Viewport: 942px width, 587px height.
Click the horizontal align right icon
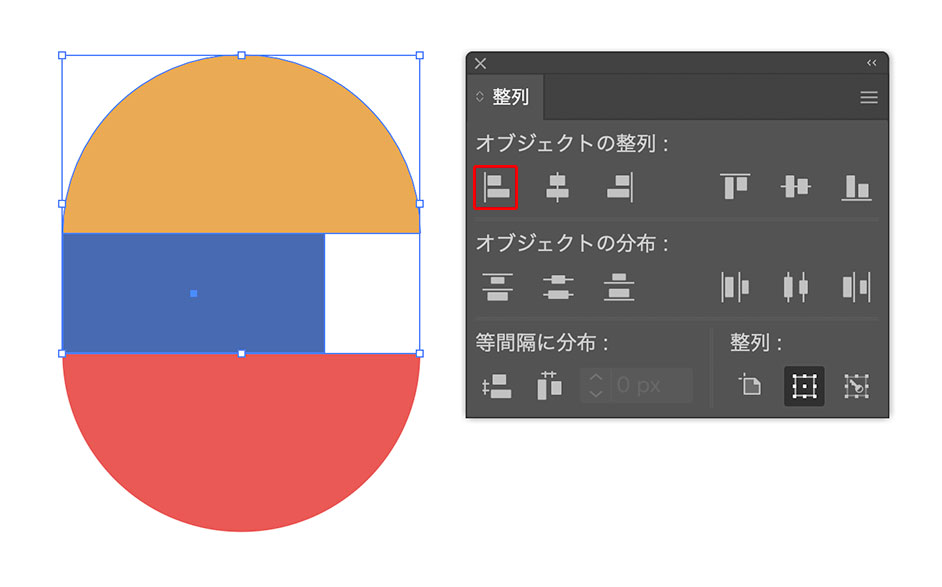click(620, 187)
